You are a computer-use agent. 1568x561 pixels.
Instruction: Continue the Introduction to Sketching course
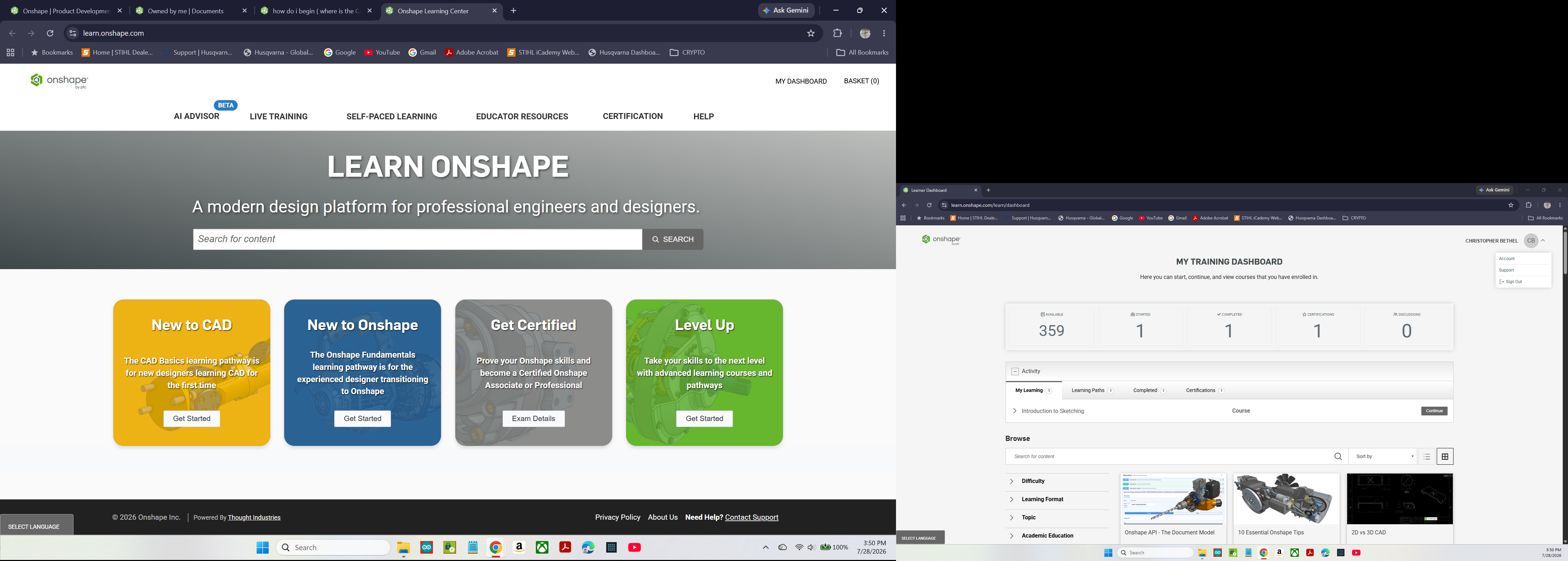tap(1434, 411)
